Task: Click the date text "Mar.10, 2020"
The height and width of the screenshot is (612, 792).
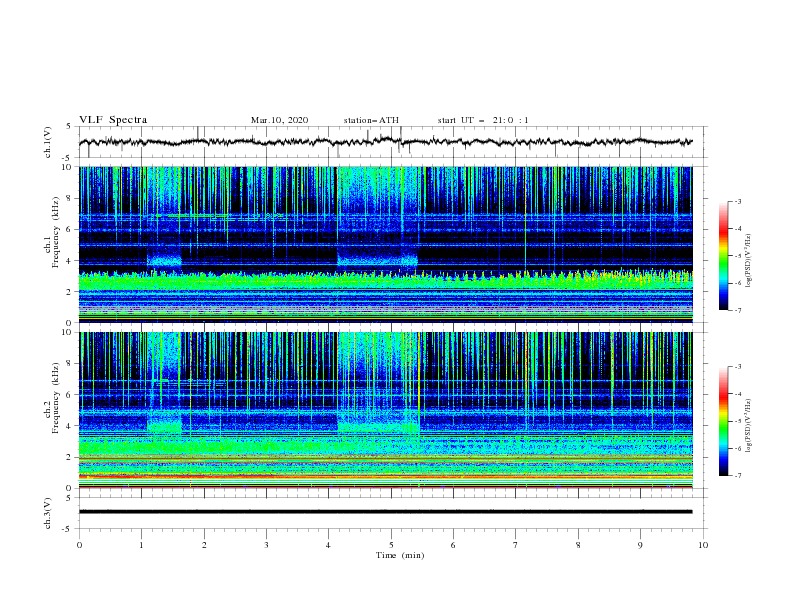Action: click(x=279, y=120)
